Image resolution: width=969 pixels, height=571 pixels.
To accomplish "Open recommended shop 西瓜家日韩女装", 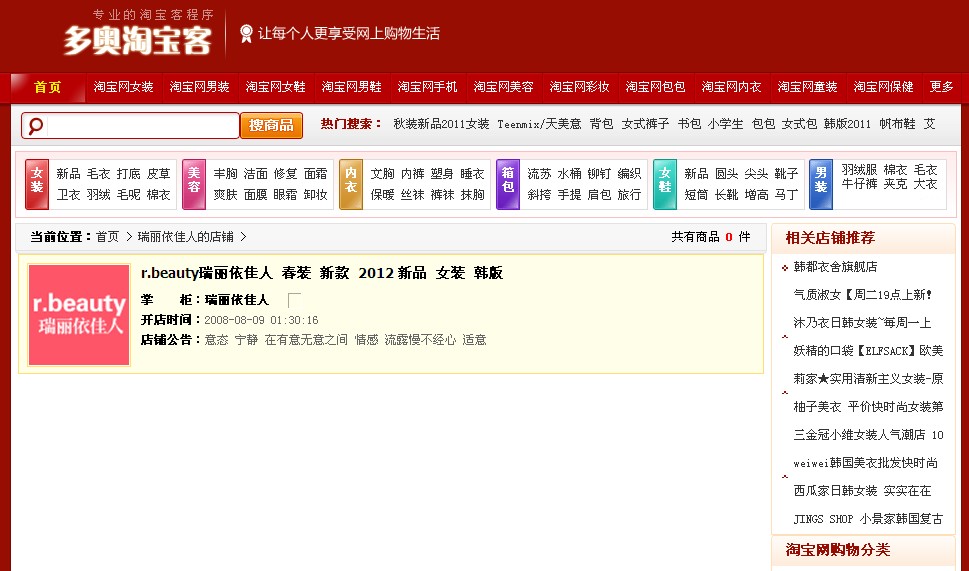I will 862,491.
